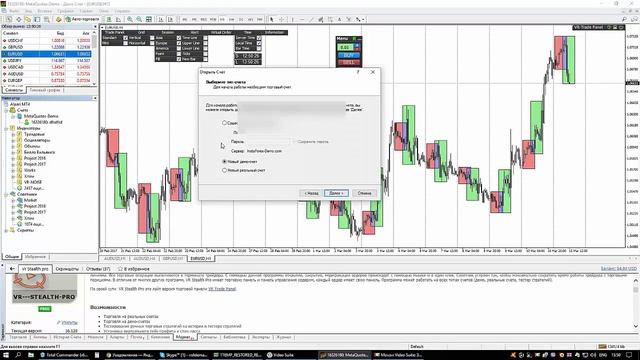The image size is (640, 360).
Task: Click the Авто-торговля toolbar button
Action: pyautogui.click(x=82, y=19)
